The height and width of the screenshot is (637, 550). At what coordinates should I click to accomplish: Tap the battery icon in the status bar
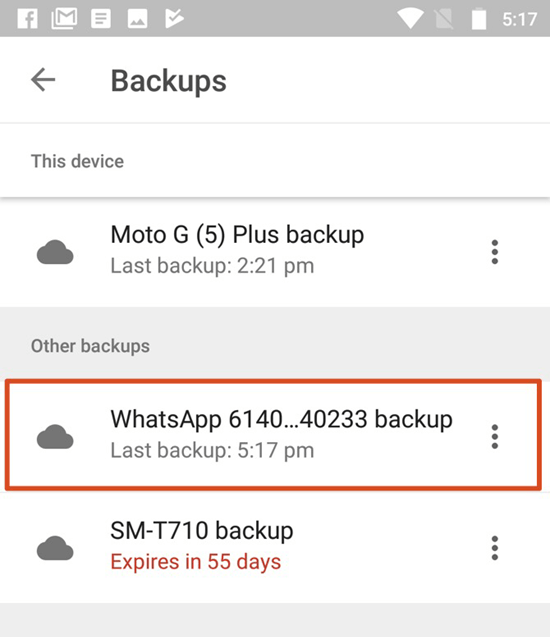pos(479,19)
